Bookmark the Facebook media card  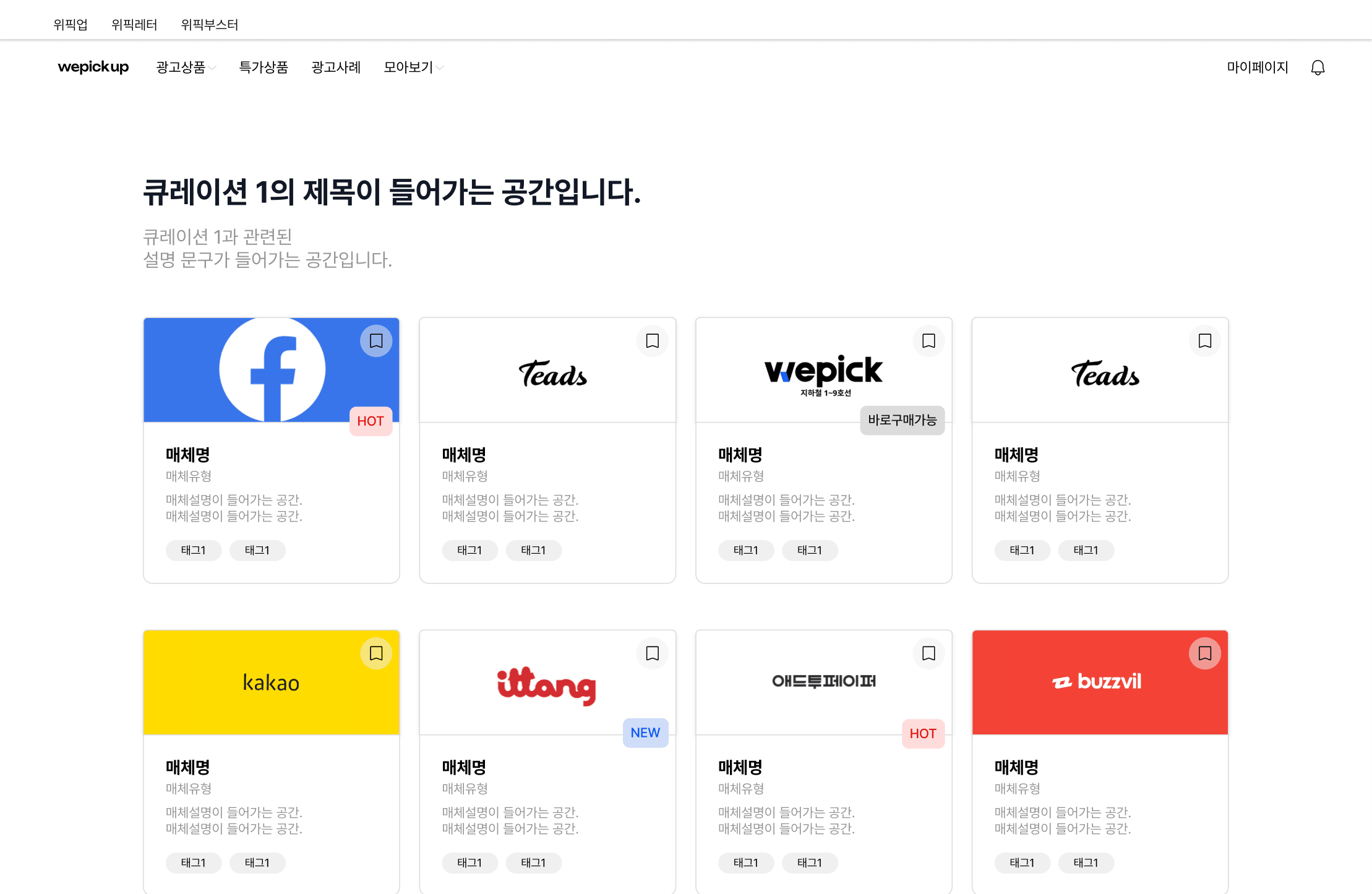[376, 341]
